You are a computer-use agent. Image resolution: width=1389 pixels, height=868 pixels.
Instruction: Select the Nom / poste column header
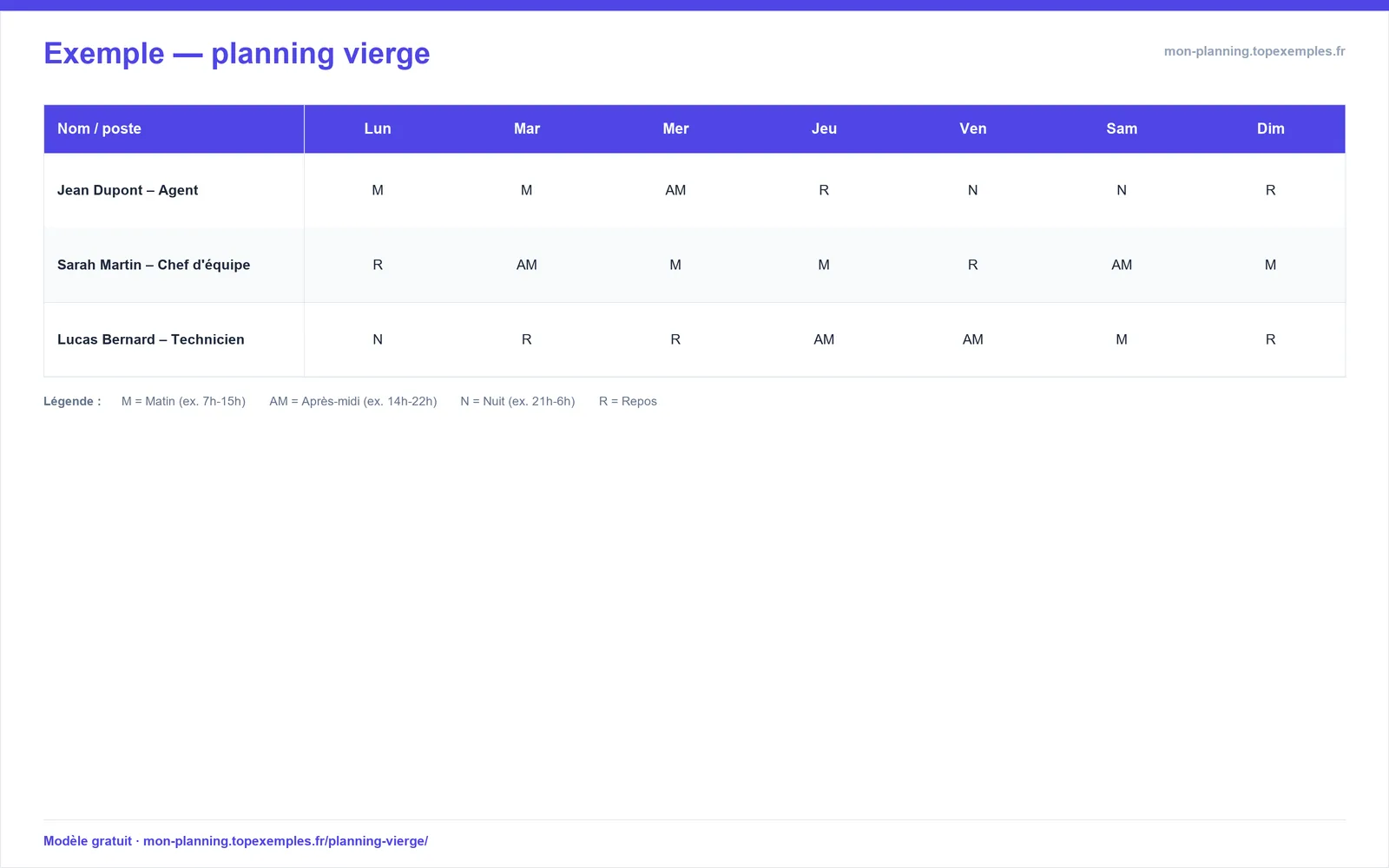174,128
